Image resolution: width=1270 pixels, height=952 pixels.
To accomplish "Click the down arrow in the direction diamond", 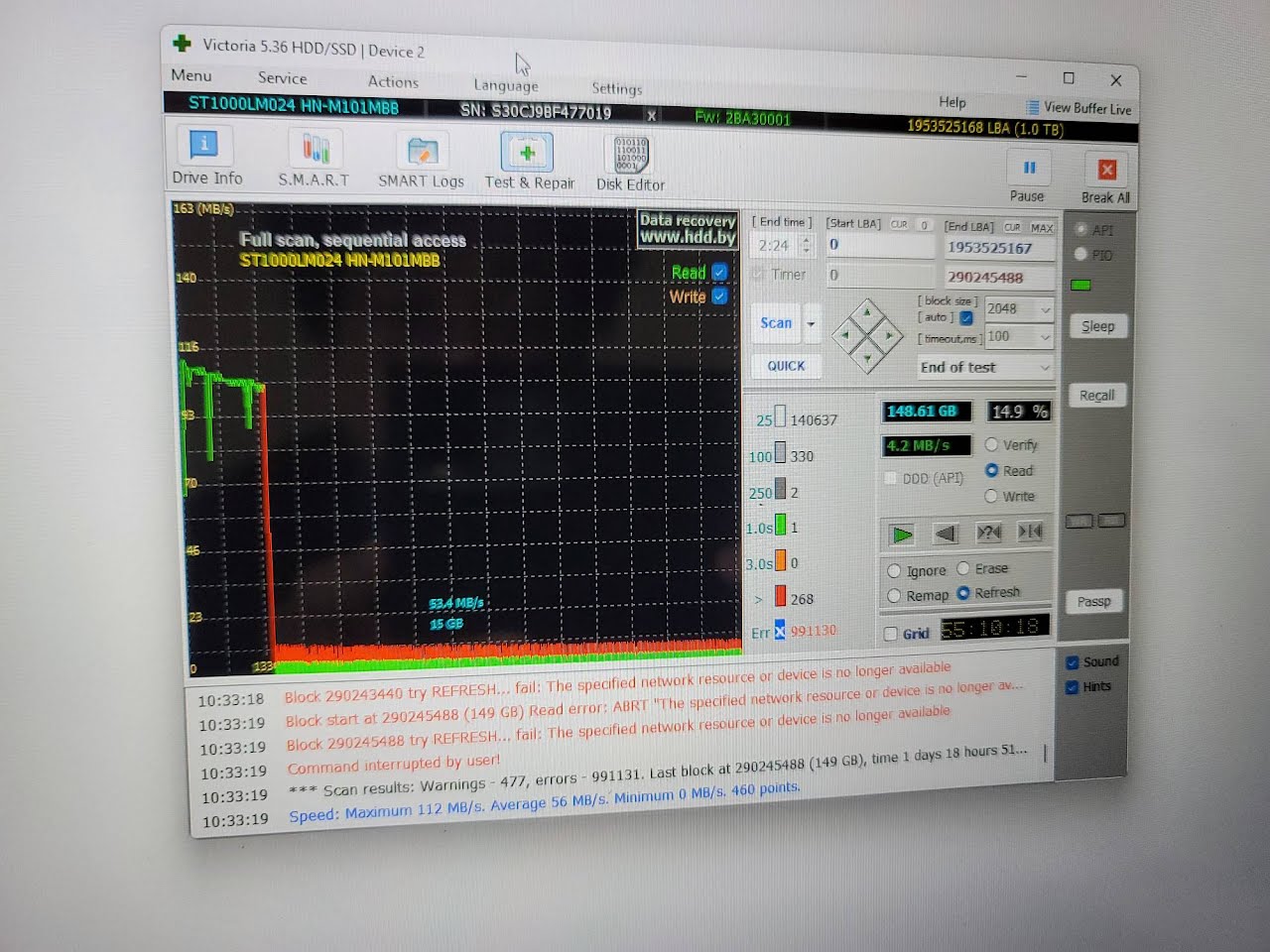I will pos(868,358).
